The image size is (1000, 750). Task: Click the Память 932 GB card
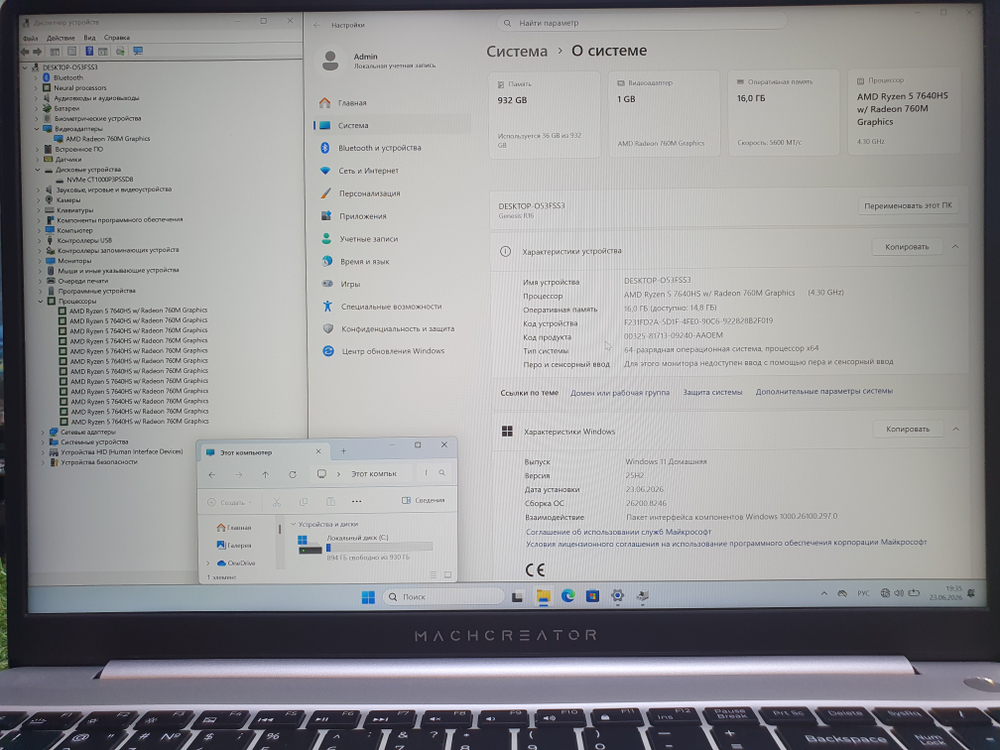pos(543,115)
